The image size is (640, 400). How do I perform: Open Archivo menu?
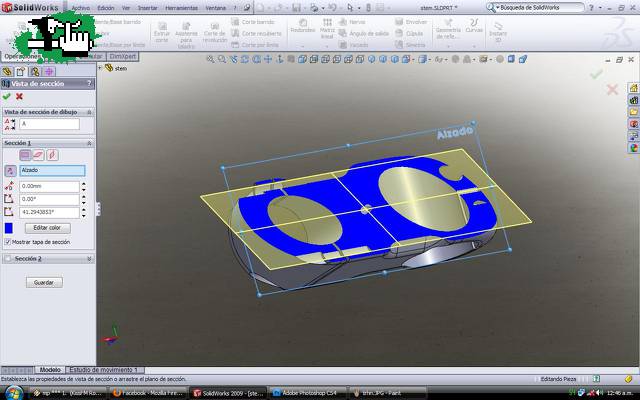click(x=80, y=8)
